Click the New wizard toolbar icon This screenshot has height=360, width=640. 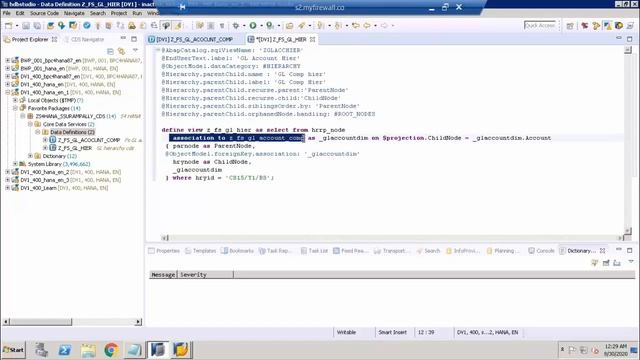pos(8,25)
